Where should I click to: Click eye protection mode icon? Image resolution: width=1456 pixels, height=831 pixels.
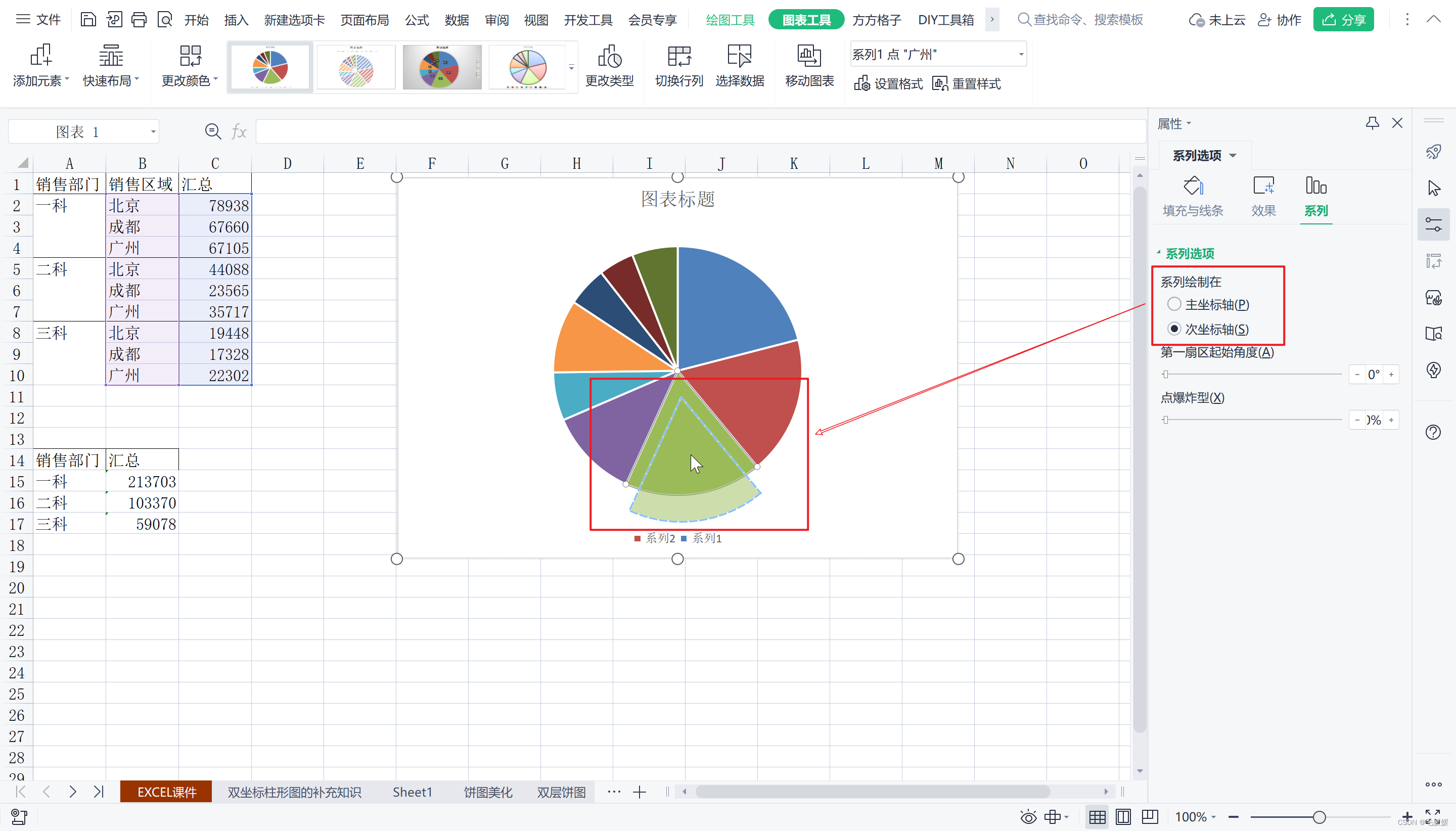coord(1028,817)
